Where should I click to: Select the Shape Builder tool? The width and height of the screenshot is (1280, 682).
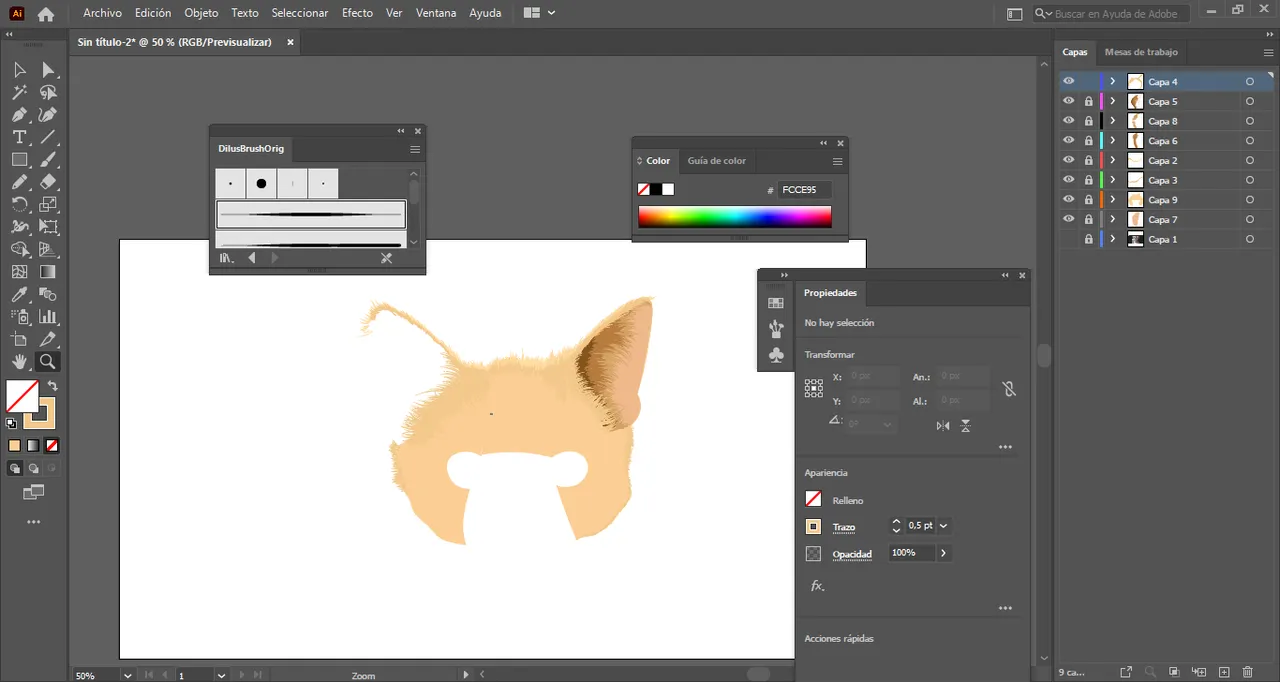coord(19,250)
